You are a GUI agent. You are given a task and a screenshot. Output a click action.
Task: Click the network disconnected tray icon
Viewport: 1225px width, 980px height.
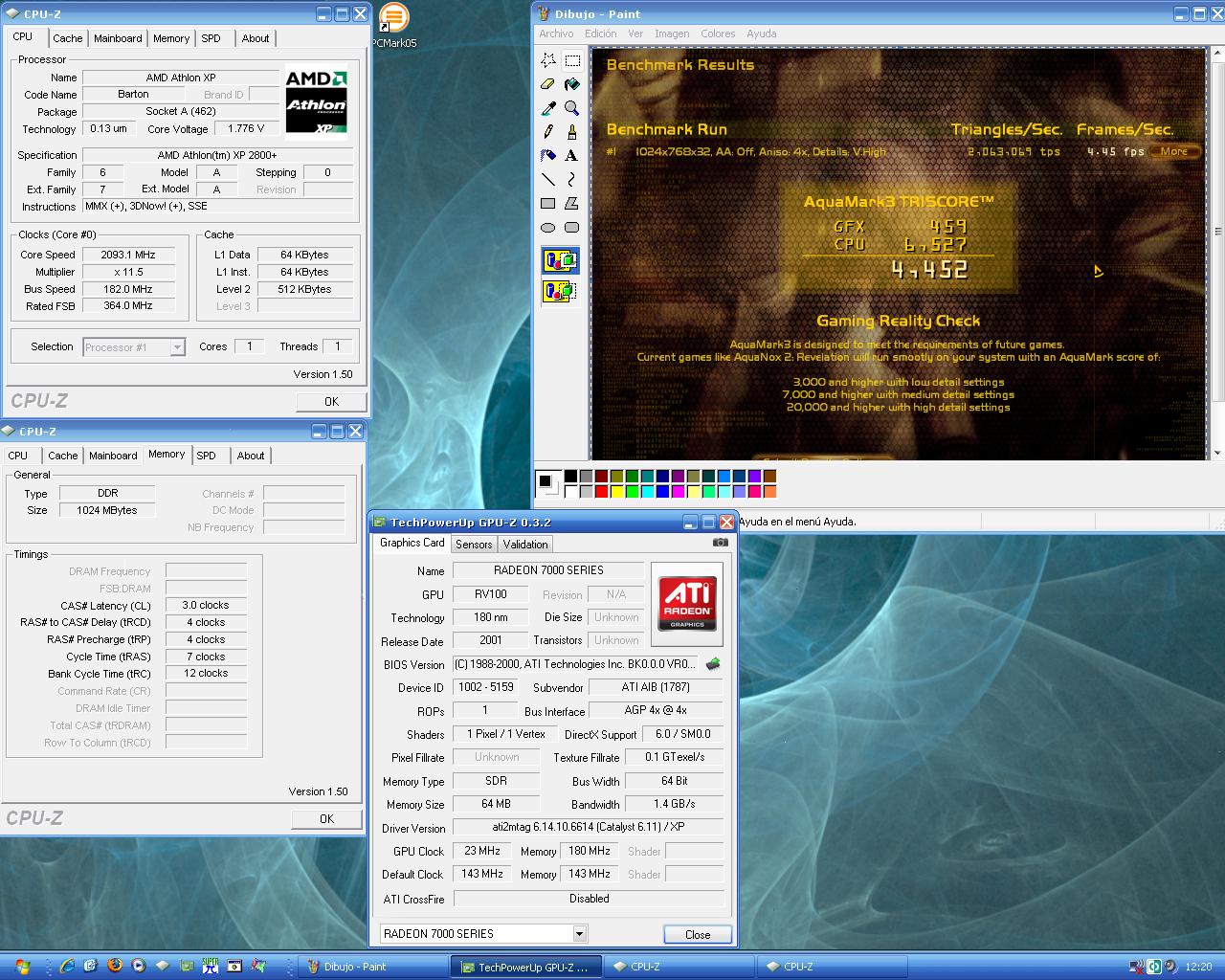[x=1137, y=967]
